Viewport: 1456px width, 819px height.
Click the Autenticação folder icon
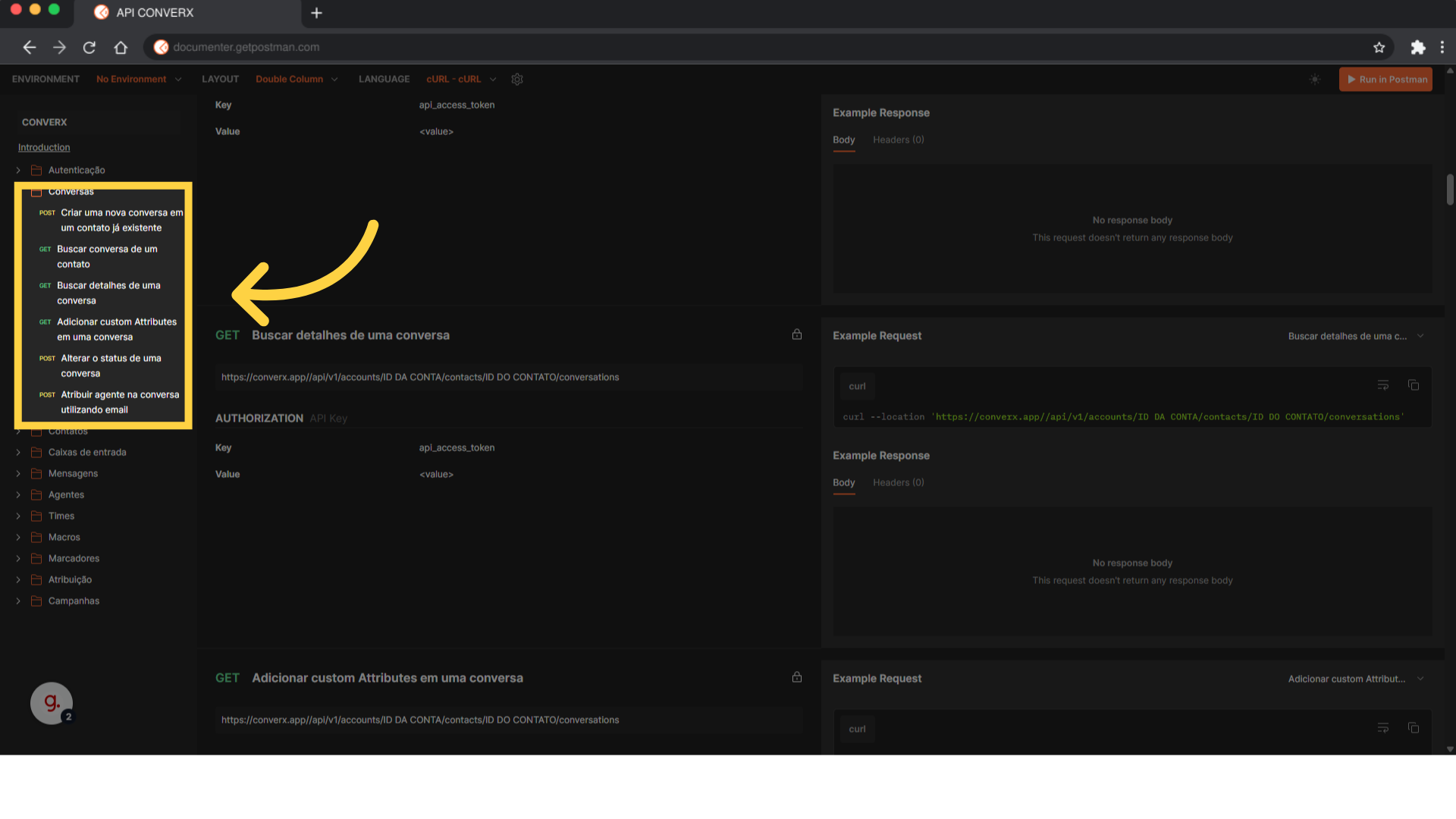tap(36, 170)
